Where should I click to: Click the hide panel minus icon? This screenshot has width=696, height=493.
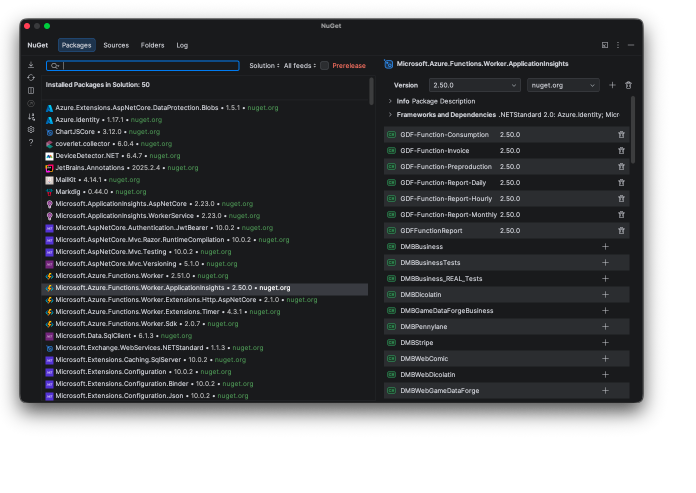[631, 45]
